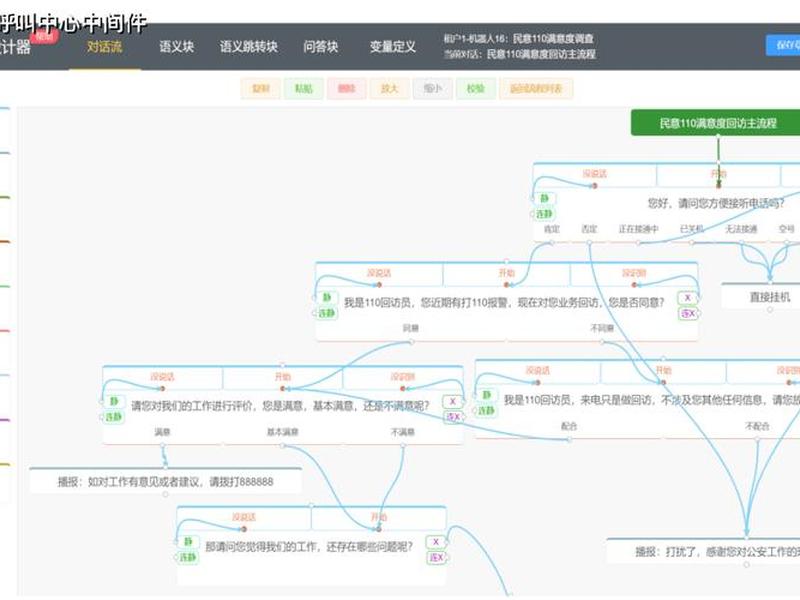Click 开始 header on 还存在哪些问题呢 node
The image size is (800, 600).
(379, 517)
